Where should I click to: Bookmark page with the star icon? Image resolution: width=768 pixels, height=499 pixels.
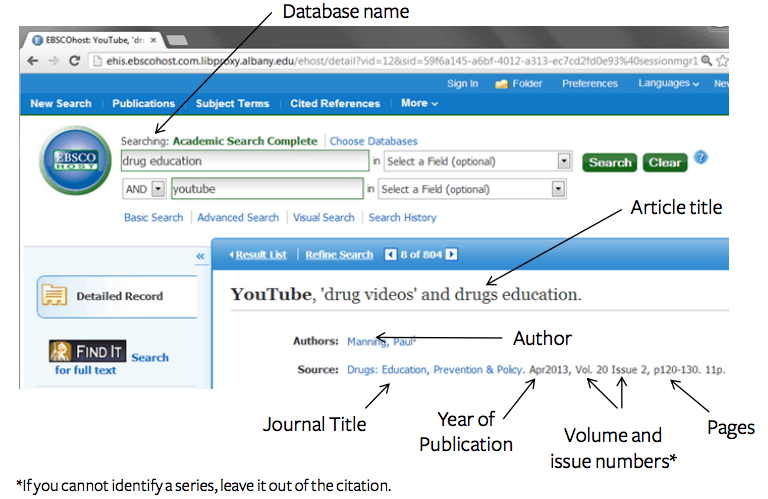(722, 61)
